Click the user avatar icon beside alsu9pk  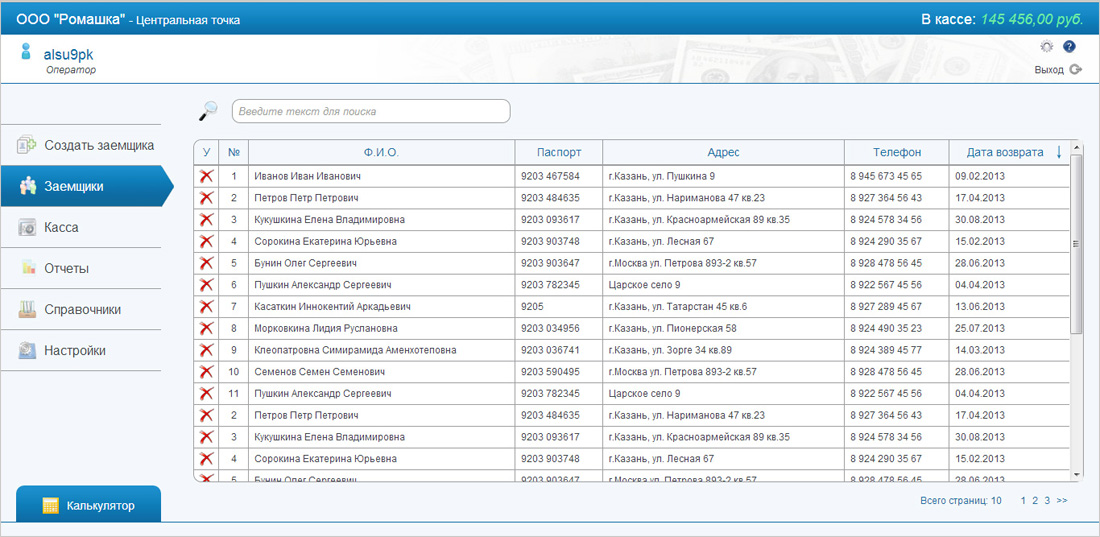[26, 51]
